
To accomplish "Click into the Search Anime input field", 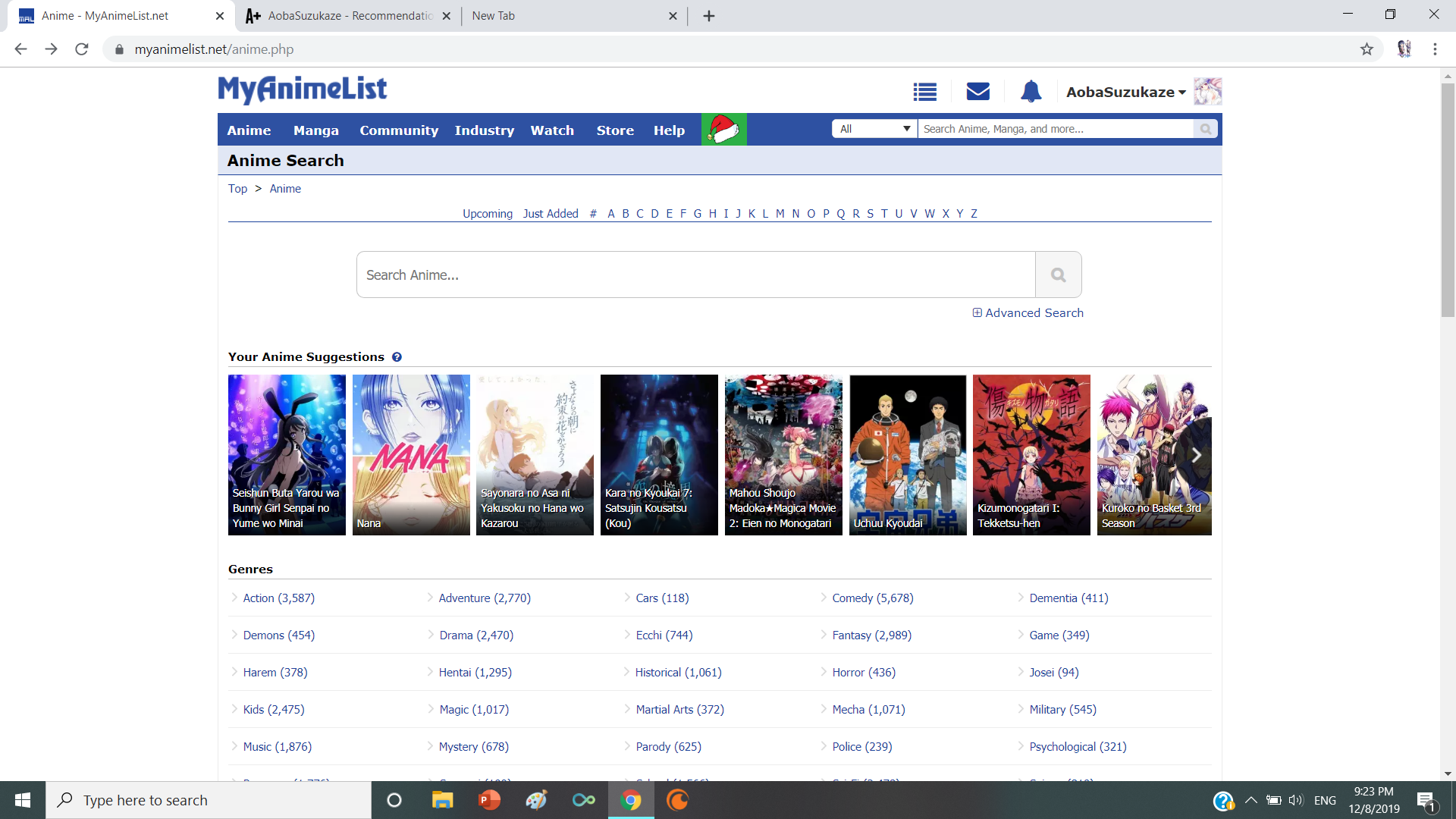I will [695, 275].
